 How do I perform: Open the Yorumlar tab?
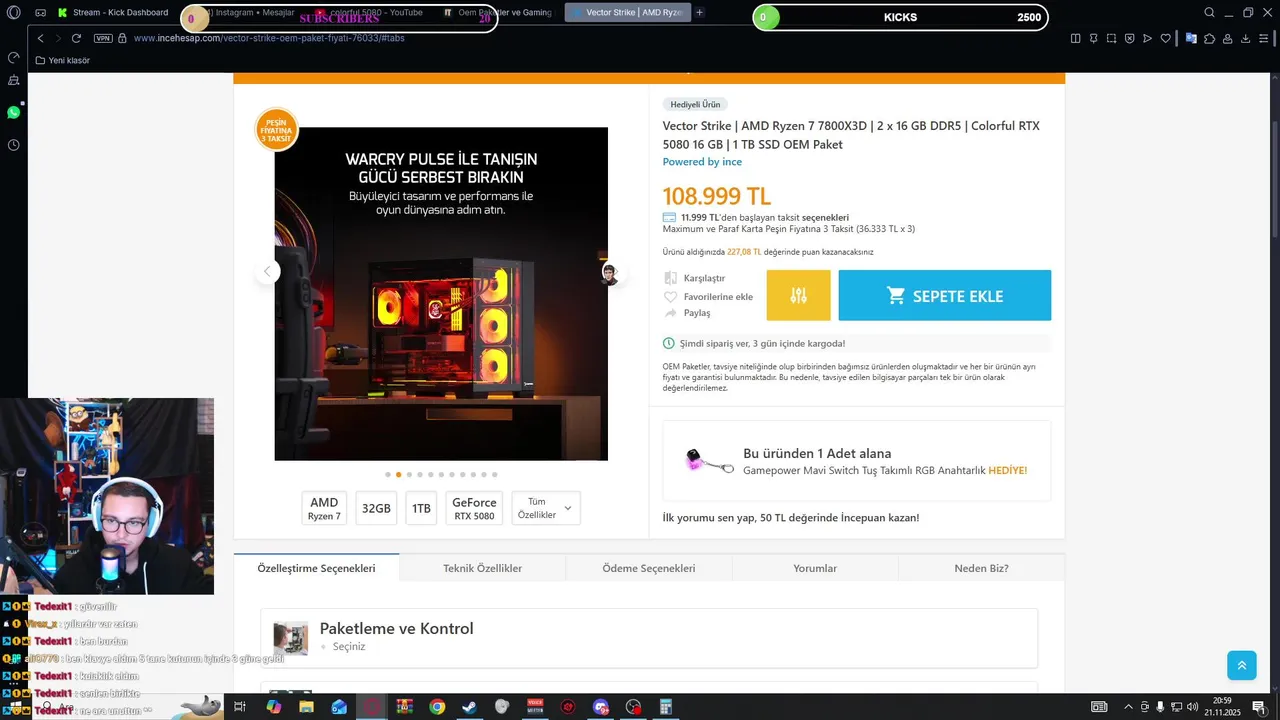click(x=815, y=568)
